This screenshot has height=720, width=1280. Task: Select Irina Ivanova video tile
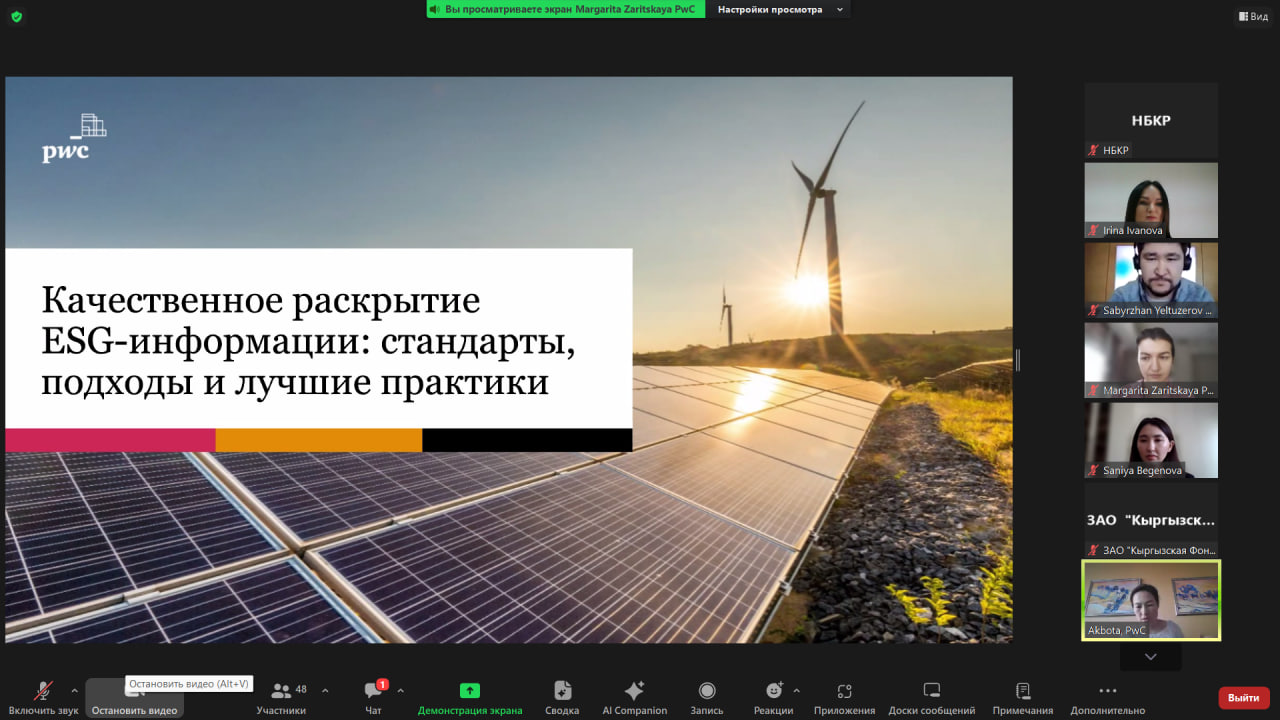1151,200
